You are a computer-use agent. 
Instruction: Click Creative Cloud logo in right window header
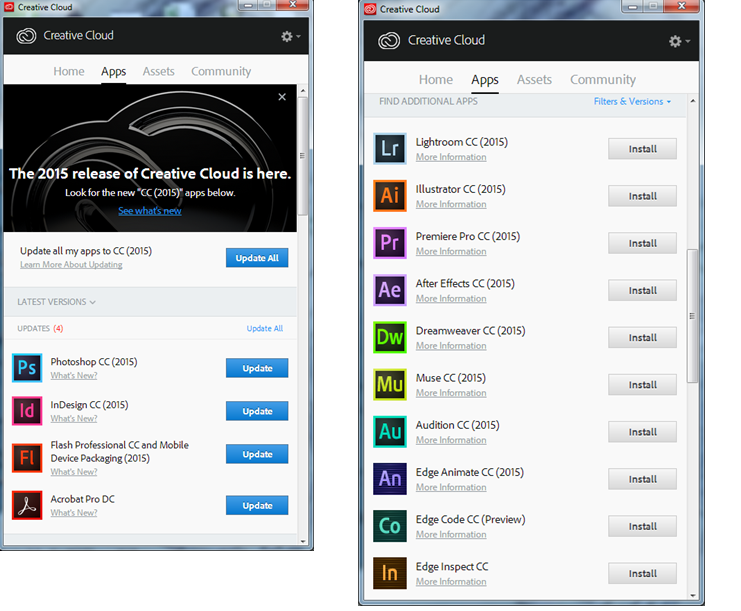coord(389,41)
